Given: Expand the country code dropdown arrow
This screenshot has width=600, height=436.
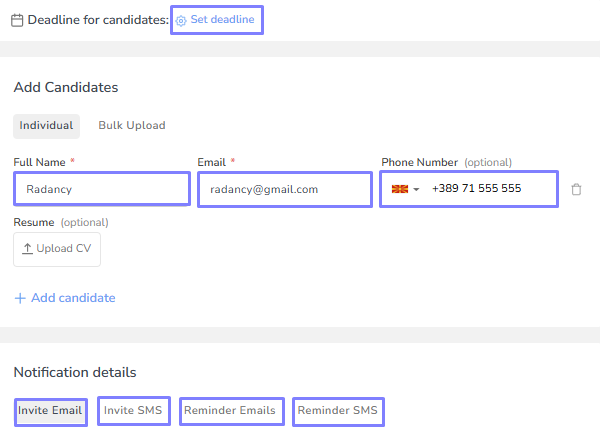Looking at the screenshot, I should pyautogui.click(x=415, y=189).
